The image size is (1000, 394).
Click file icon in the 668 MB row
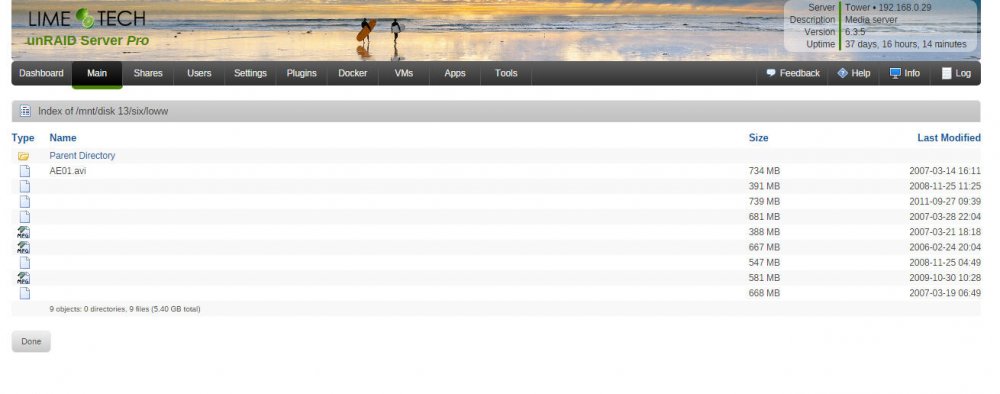click(24, 293)
